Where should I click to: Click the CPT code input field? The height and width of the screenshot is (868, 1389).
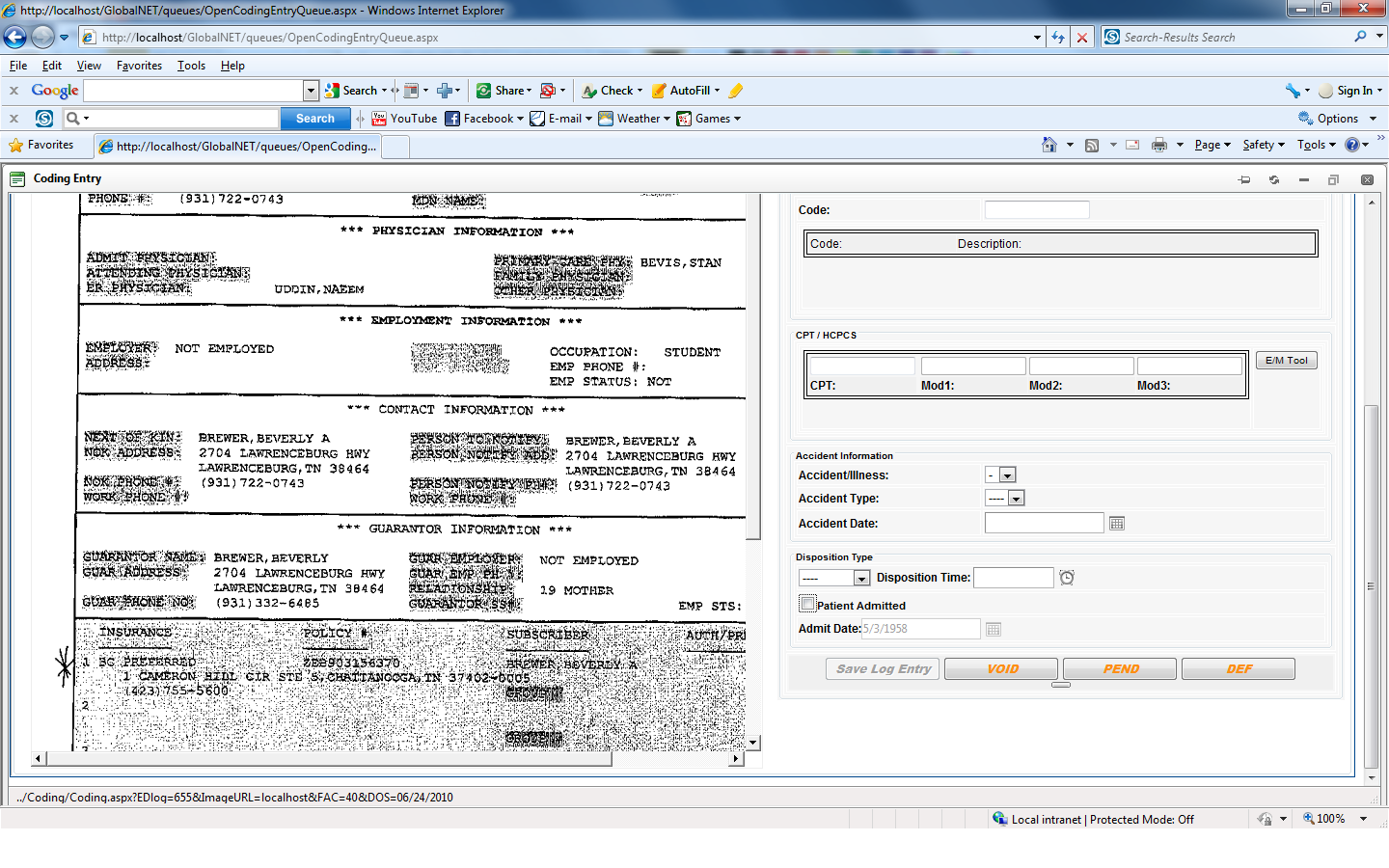tap(862, 366)
